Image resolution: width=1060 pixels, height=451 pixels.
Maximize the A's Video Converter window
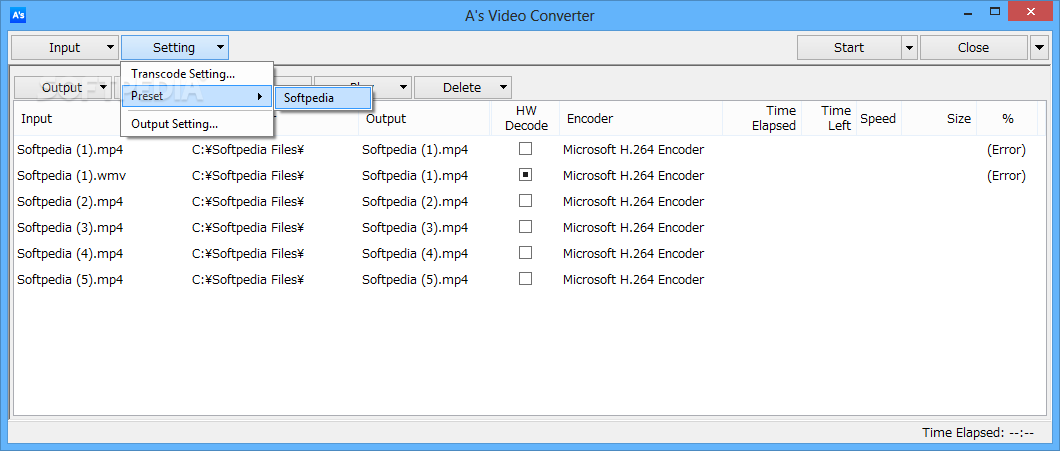(995, 12)
